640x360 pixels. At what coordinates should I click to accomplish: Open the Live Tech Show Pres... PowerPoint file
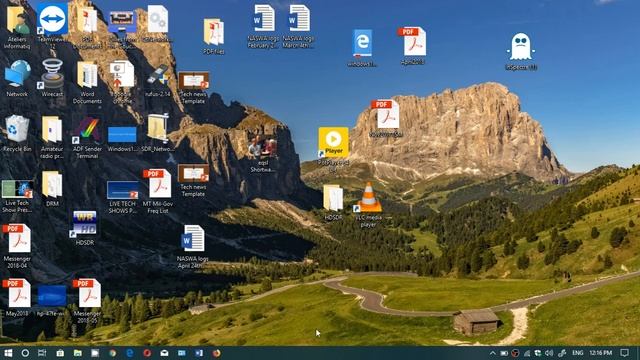[x=17, y=196]
